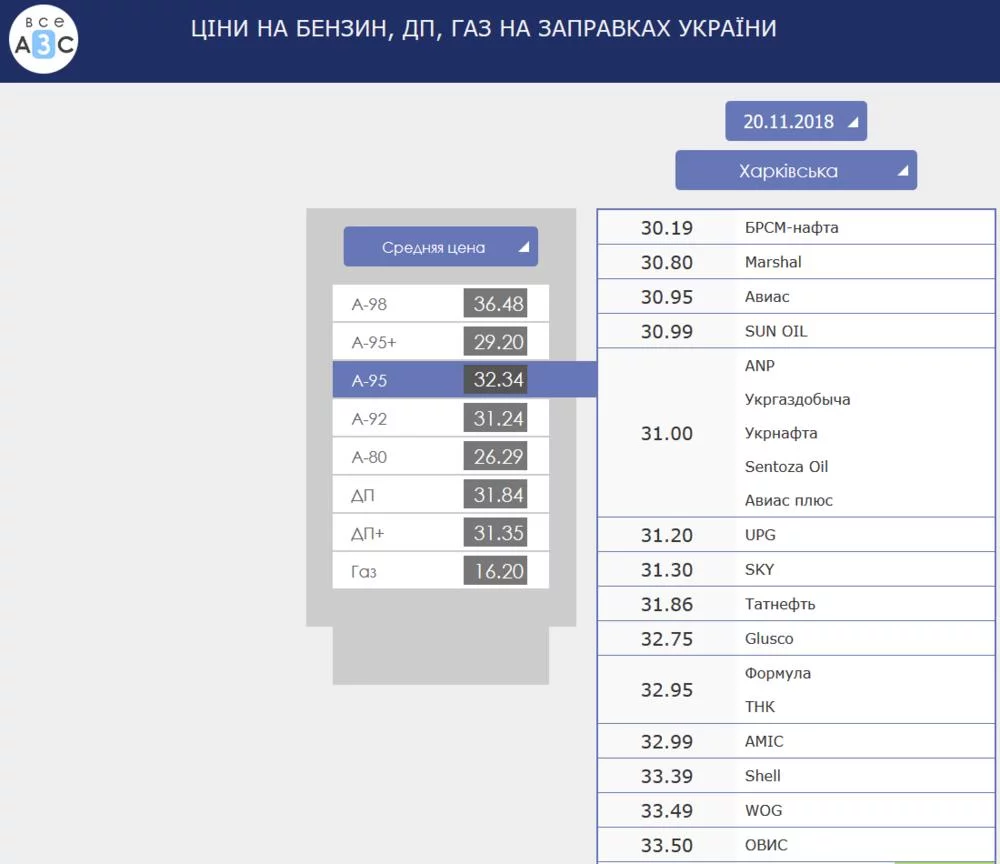Viewport: 1000px width, 864px height.
Task: Click the 26.29 price value
Action: [496, 457]
